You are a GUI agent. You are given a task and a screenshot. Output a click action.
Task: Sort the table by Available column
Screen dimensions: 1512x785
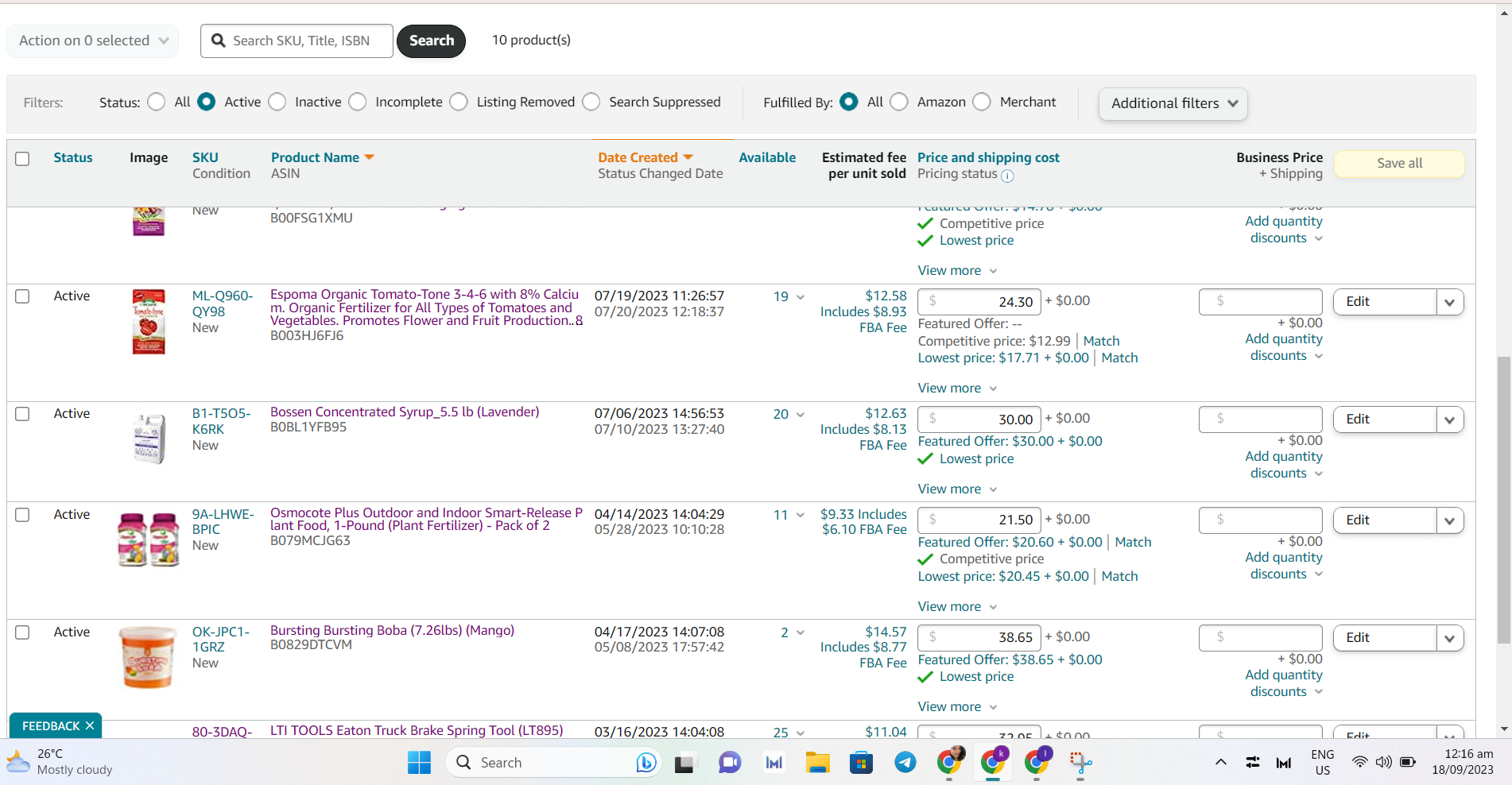(767, 157)
